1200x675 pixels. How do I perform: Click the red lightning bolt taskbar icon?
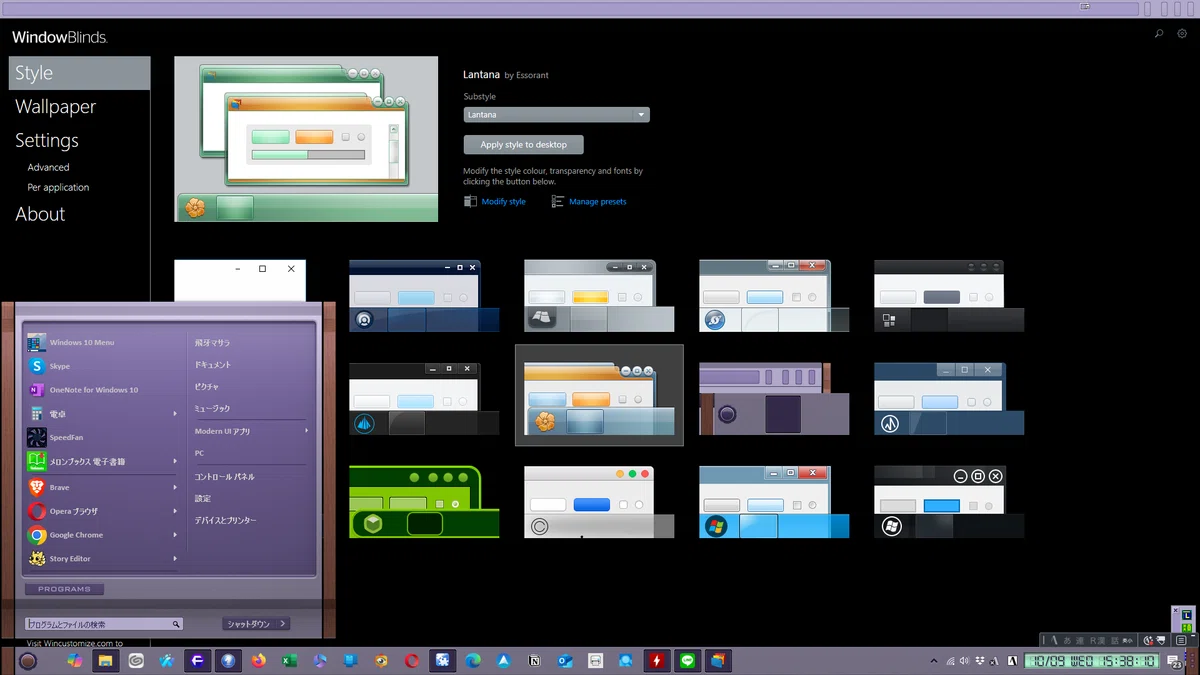point(657,661)
